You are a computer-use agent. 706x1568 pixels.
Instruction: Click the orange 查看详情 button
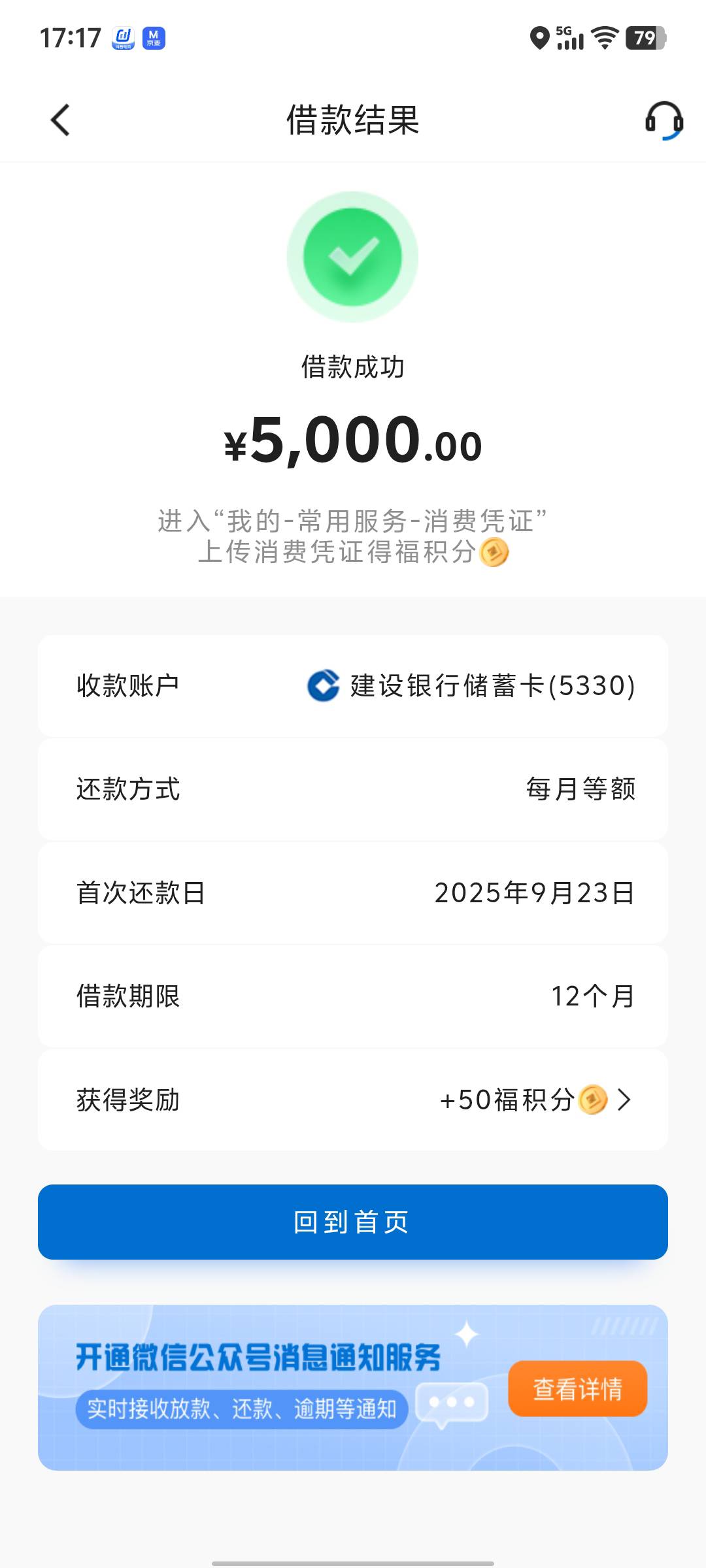[x=578, y=1389]
